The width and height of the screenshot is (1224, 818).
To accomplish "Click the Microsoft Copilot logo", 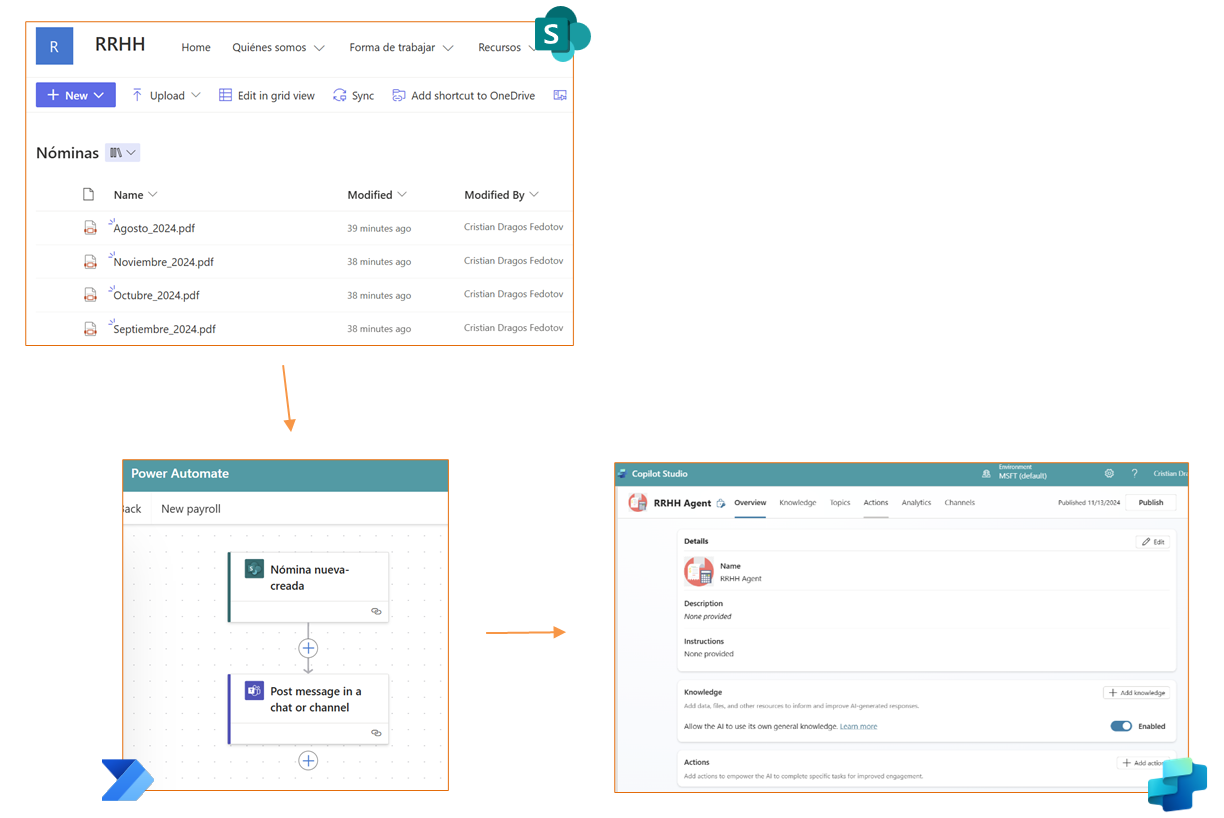I will (x=1178, y=784).
